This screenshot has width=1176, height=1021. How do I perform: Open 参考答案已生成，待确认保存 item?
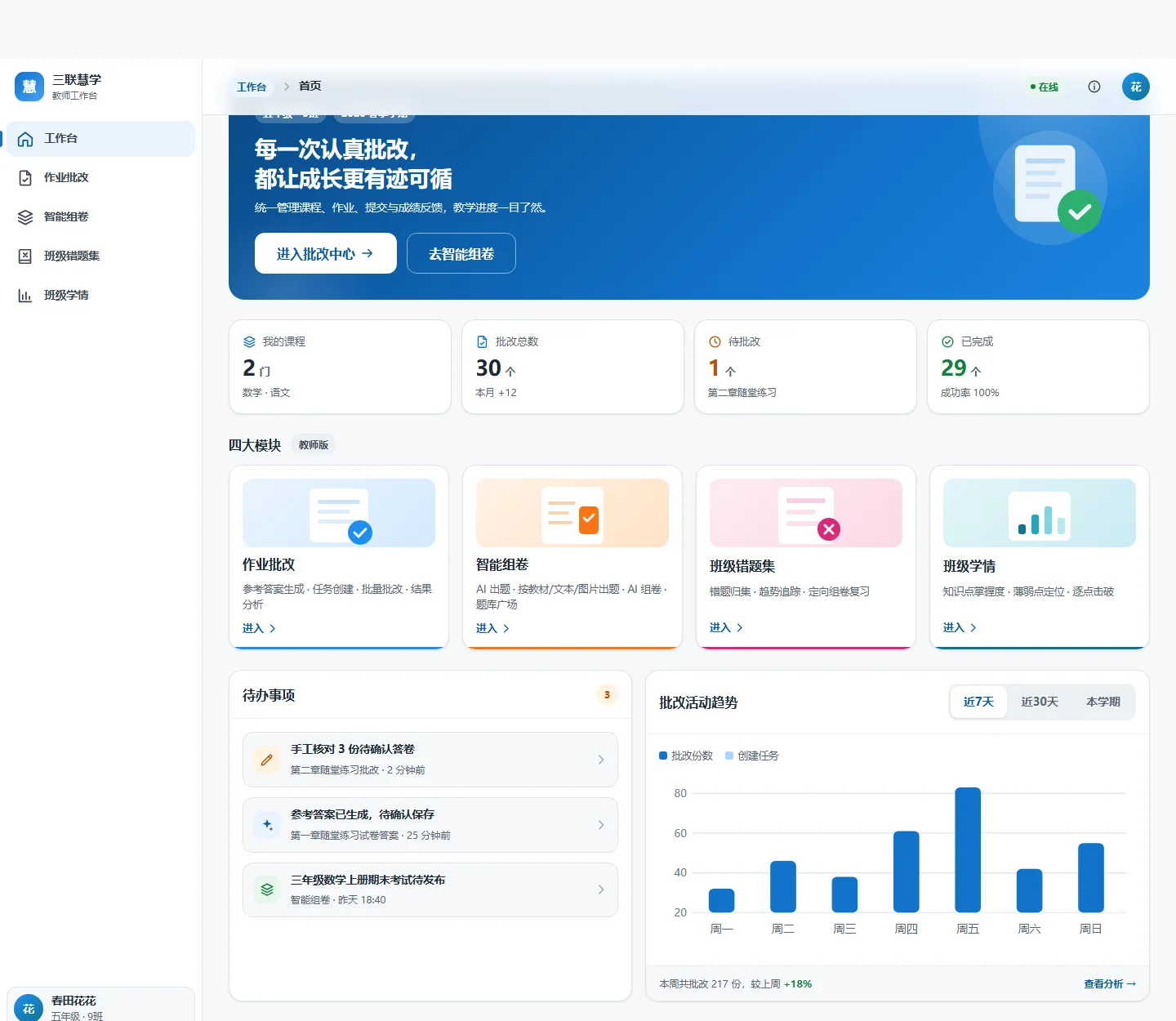pyautogui.click(x=430, y=825)
